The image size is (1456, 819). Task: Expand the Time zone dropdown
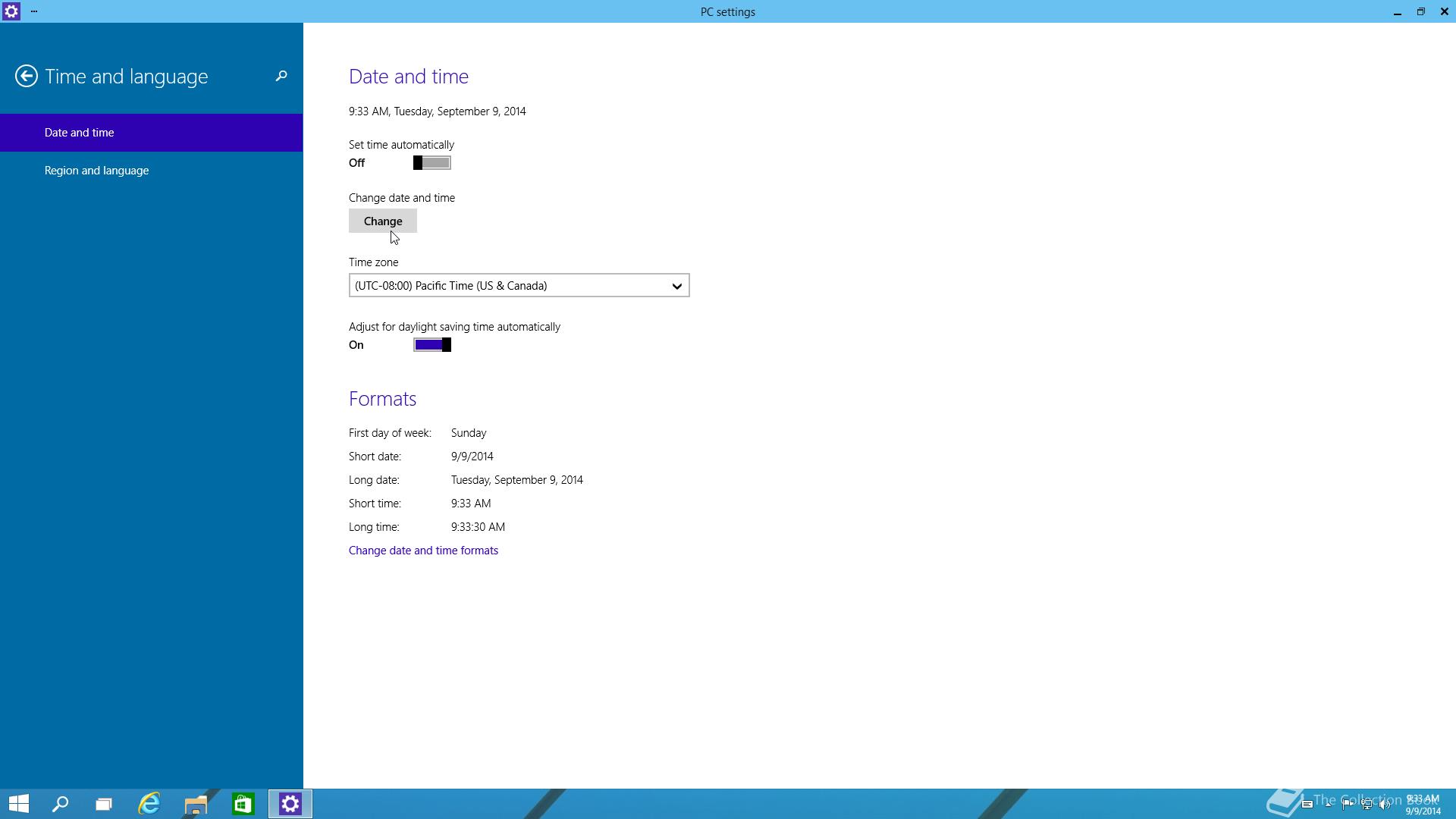click(x=519, y=286)
